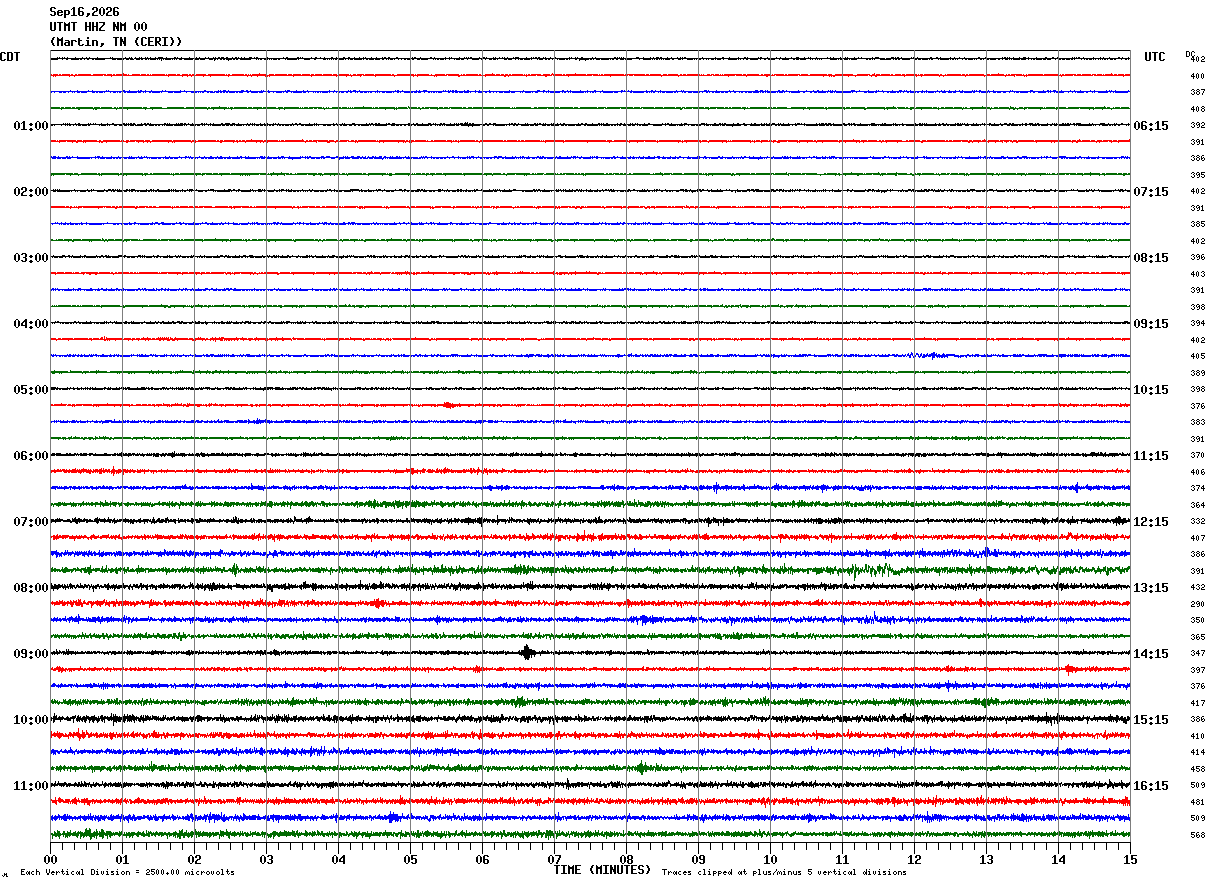Click the minute 07 tick label on axis
The width and height of the screenshot is (1210, 886).
coord(554,859)
